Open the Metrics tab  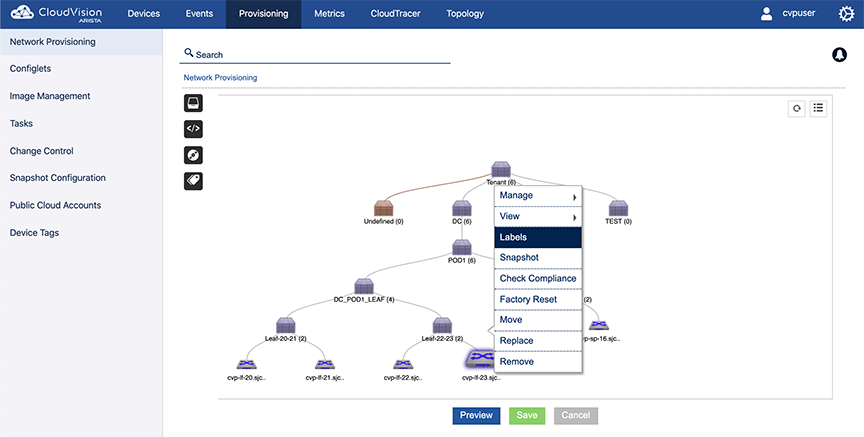coord(329,14)
